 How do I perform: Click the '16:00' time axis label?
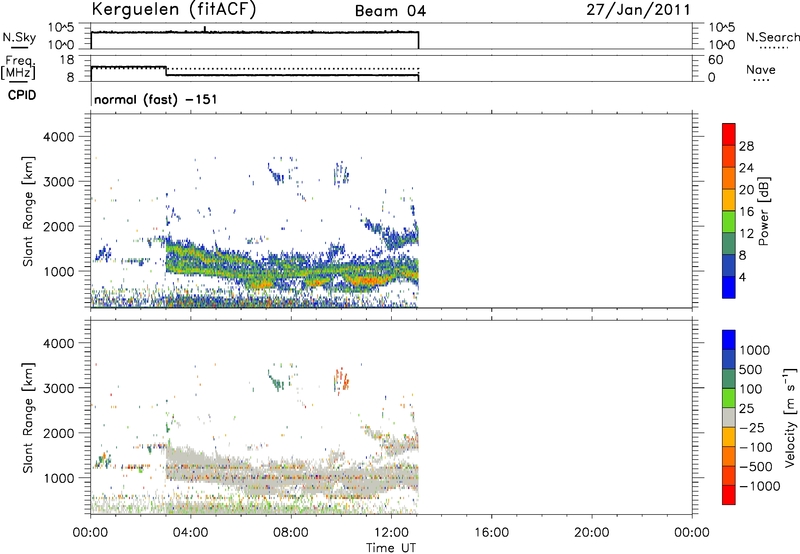click(491, 533)
